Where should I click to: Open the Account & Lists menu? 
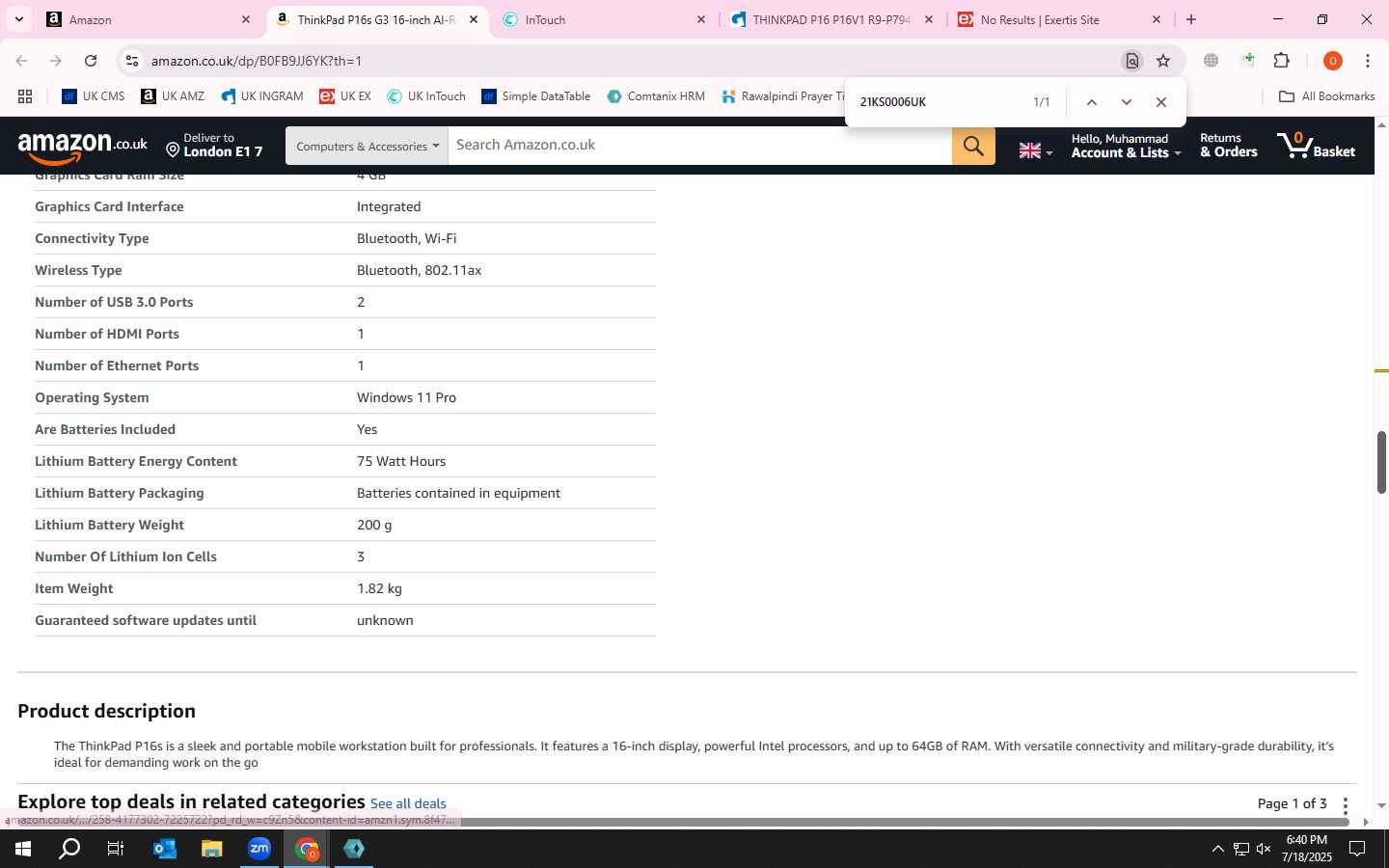1125,146
